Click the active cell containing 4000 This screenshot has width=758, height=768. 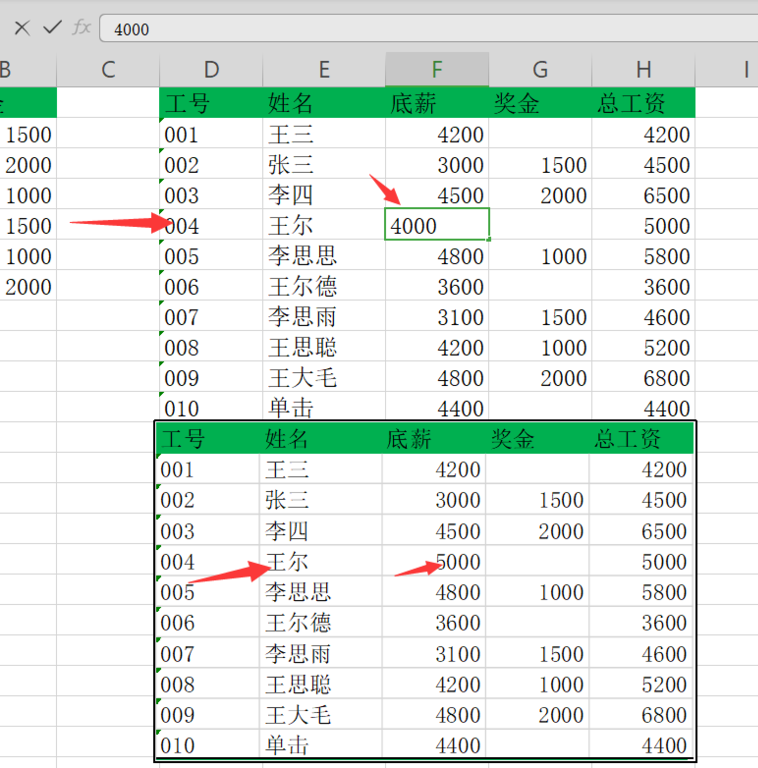[x=437, y=225]
